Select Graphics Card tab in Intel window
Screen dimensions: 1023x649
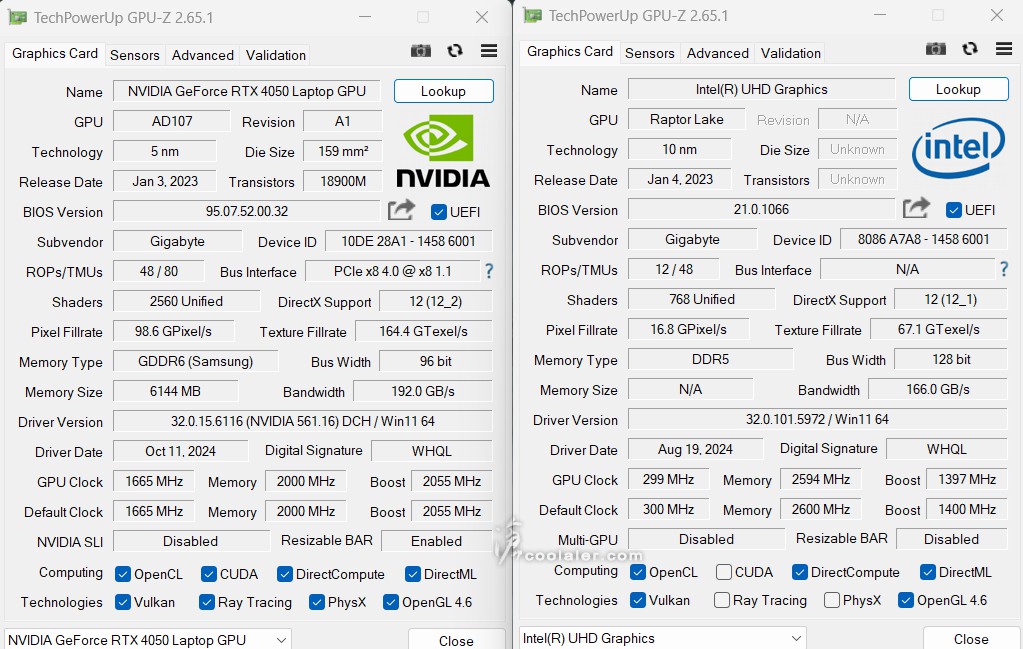pyautogui.click(x=570, y=52)
